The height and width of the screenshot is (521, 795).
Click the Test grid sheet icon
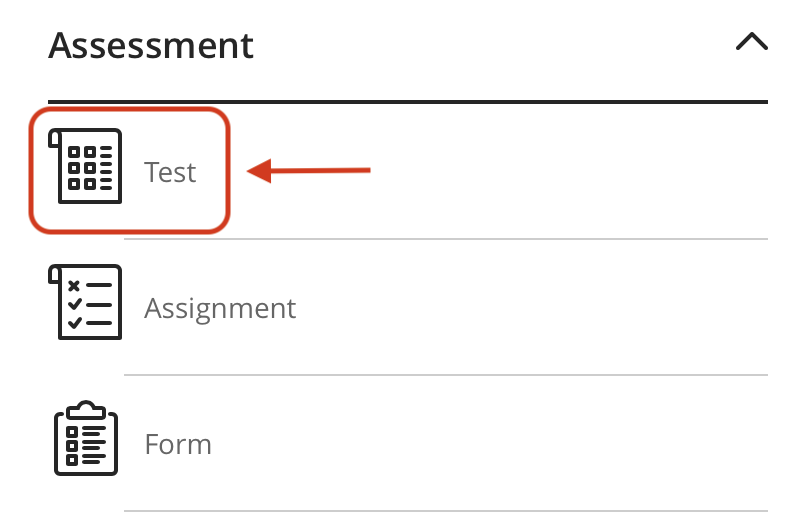pos(85,166)
